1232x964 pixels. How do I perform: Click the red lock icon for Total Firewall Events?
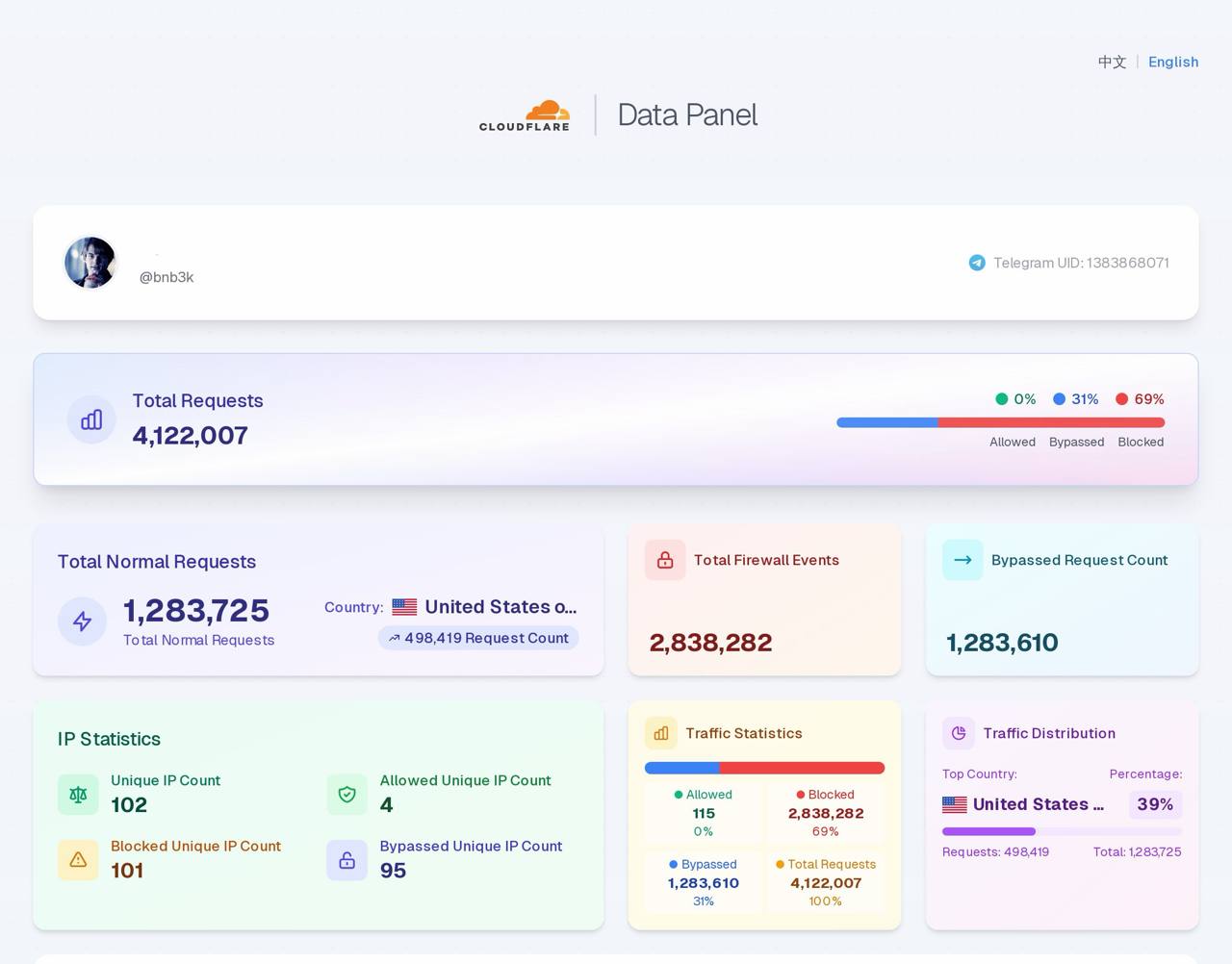(x=665, y=560)
